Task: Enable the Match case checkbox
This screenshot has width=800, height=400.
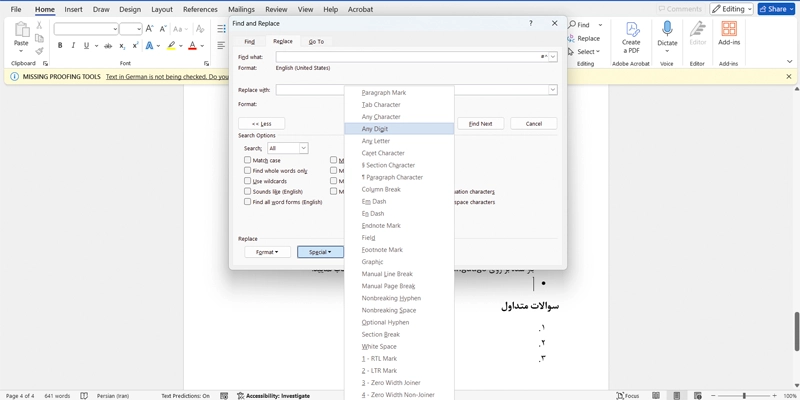Action: (247, 160)
